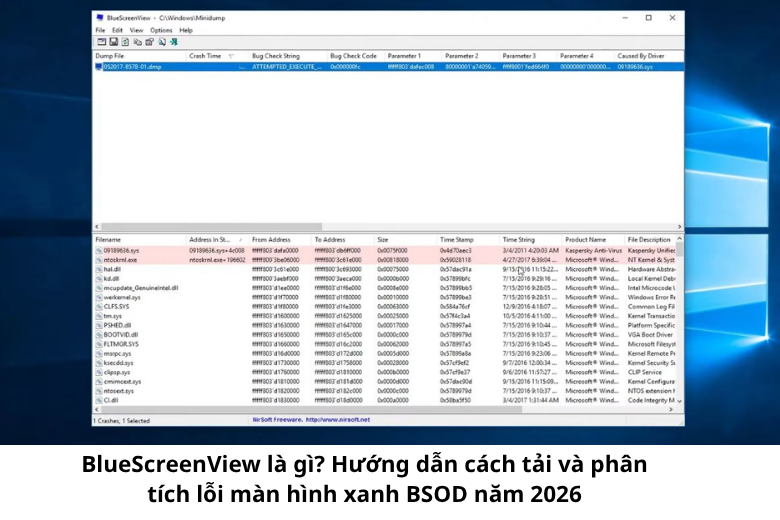Click the Exit toolbar icon
This screenshot has height=520, width=780.
pos(174,42)
